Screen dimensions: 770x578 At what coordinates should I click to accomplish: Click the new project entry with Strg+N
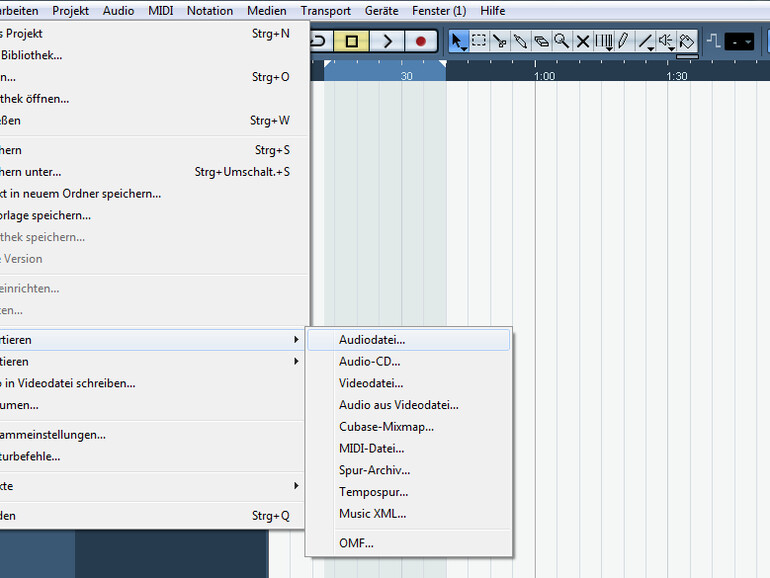pos(152,33)
